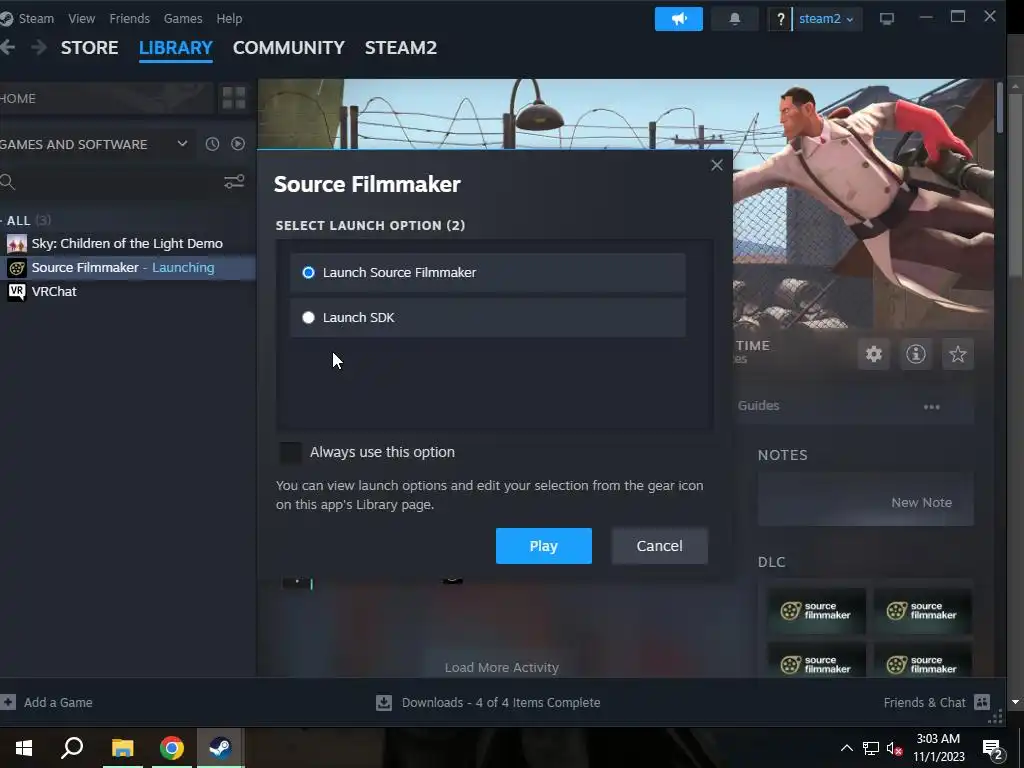Open Windows Start menu
The width and height of the screenshot is (1024, 768).
[24, 748]
